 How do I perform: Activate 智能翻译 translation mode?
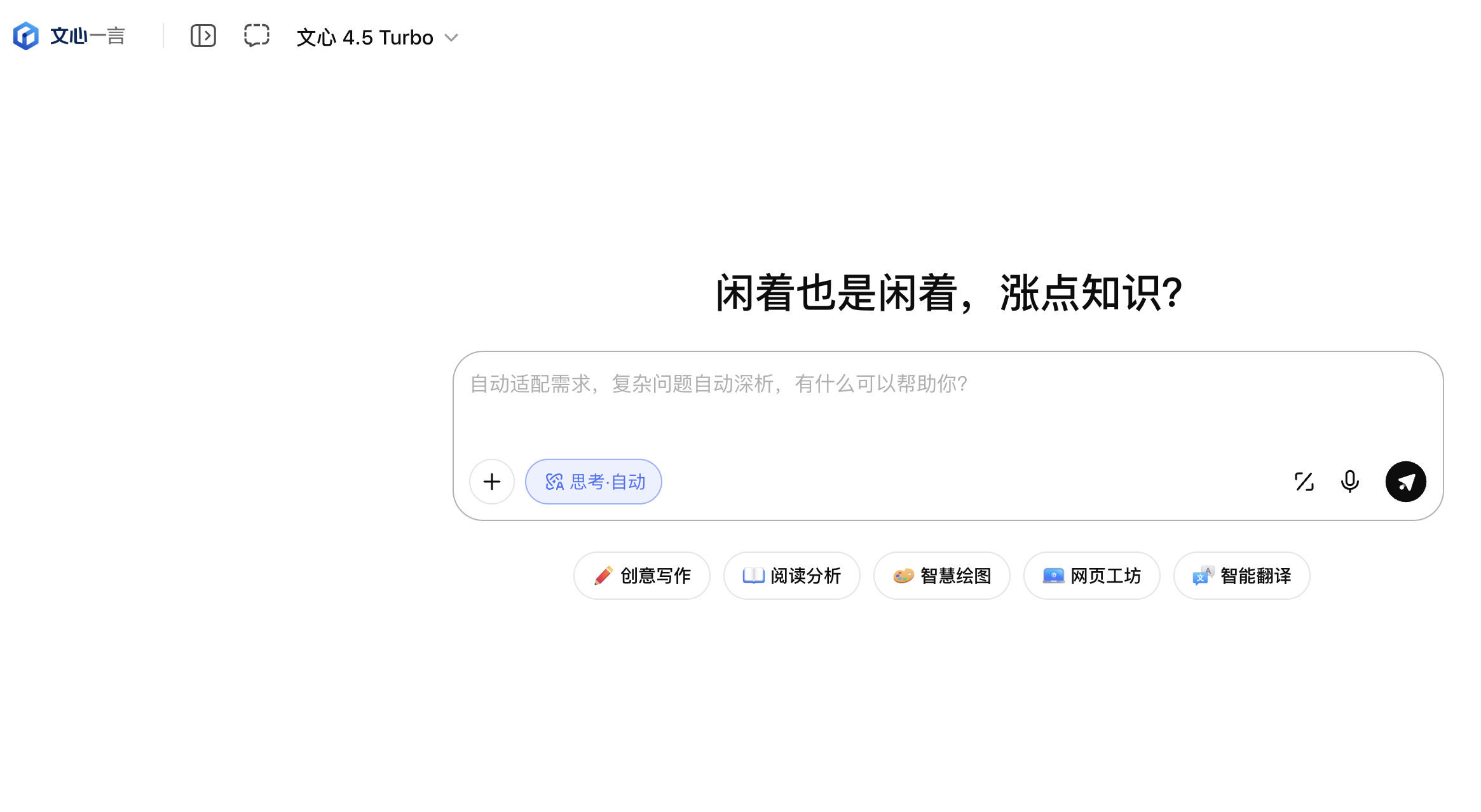tap(1241, 576)
